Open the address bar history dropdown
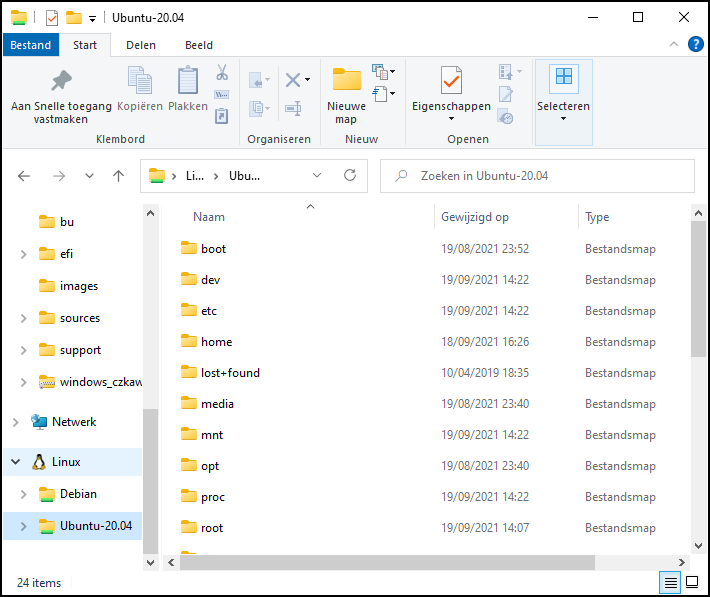 [317, 175]
